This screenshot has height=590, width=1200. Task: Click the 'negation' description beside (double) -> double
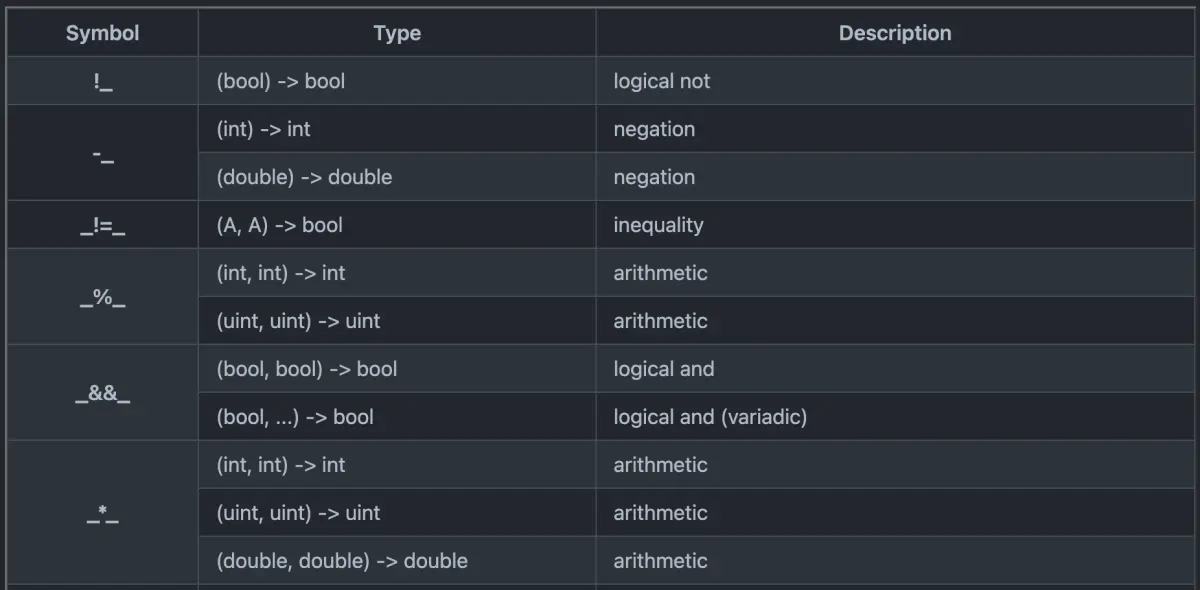click(x=654, y=177)
